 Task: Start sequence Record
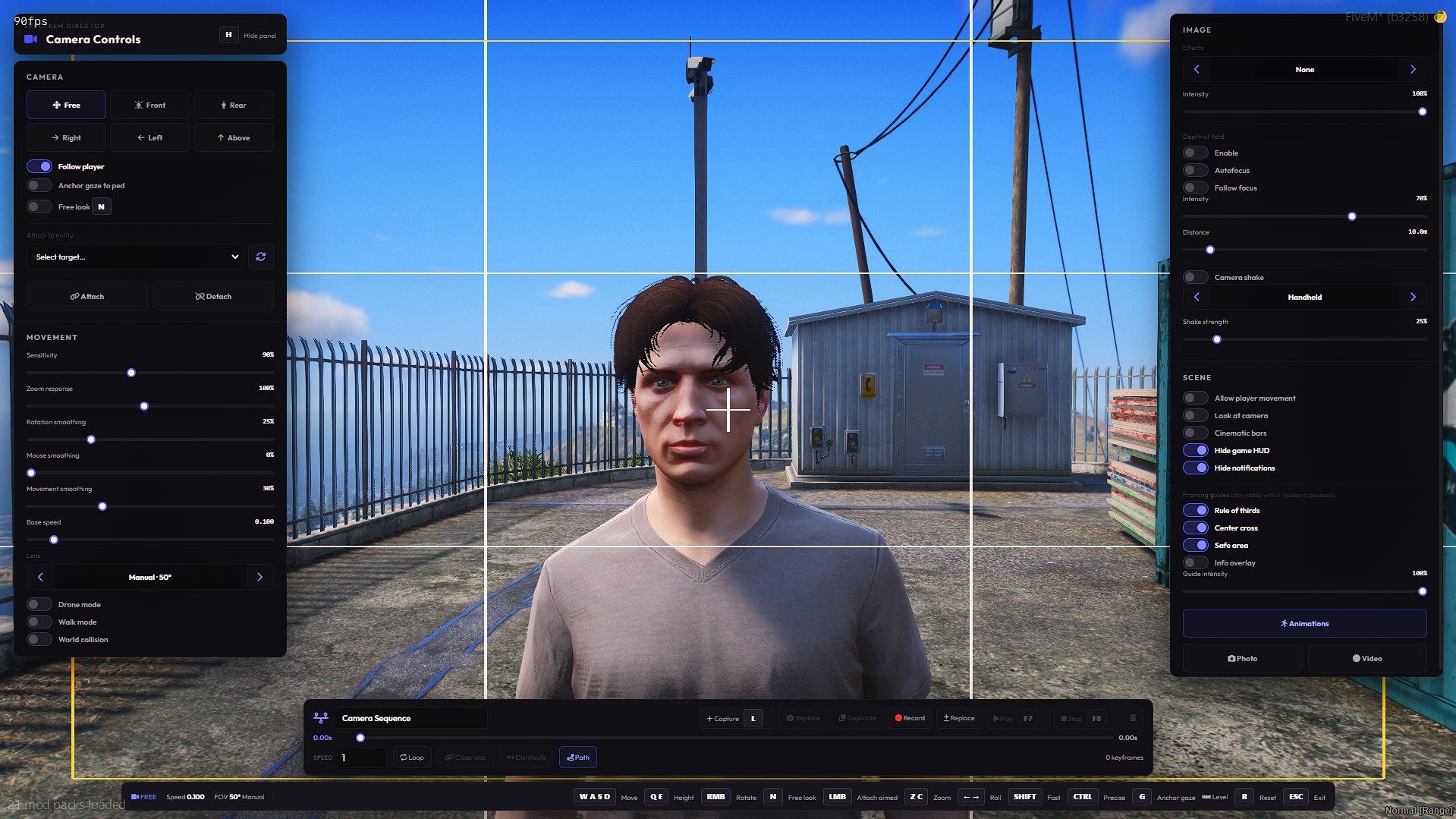click(910, 718)
